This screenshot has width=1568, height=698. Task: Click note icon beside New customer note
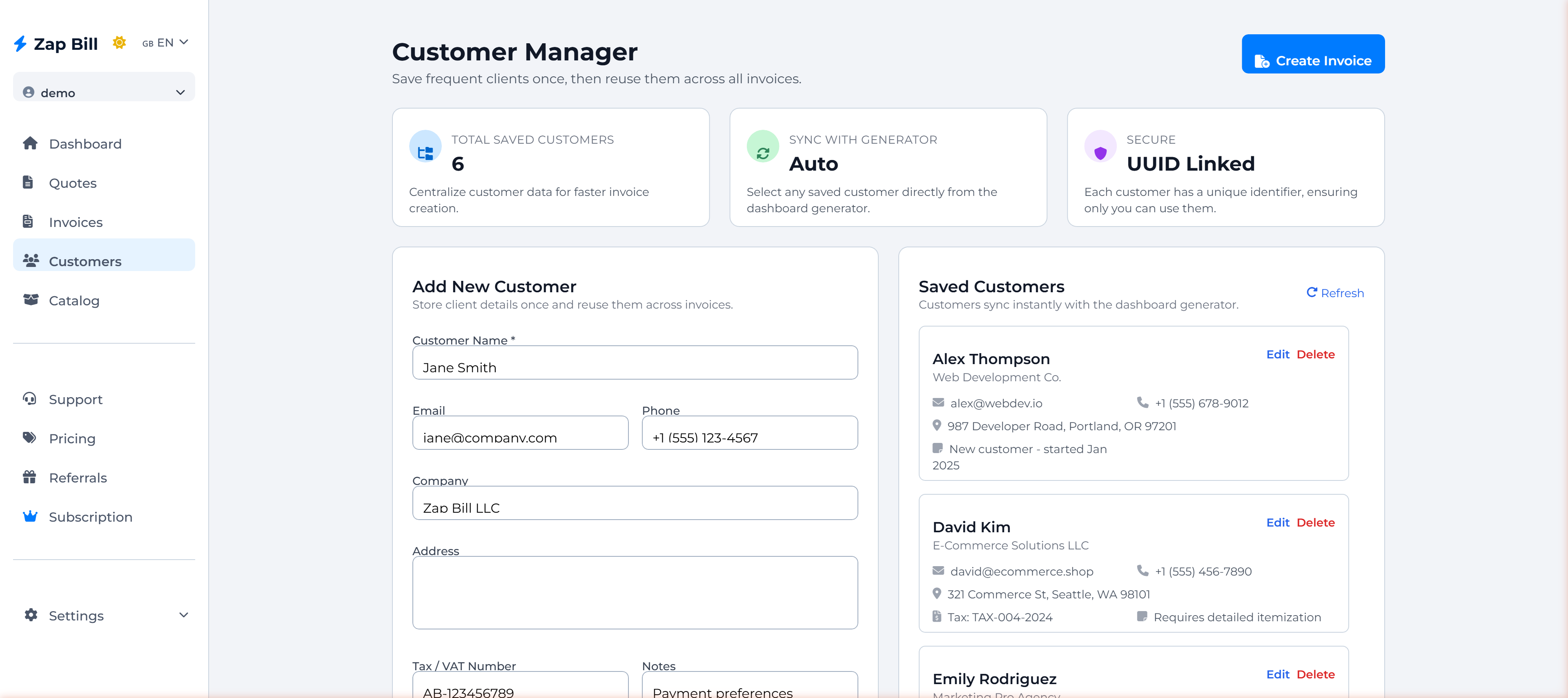pyautogui.click(x=938, y=448)
